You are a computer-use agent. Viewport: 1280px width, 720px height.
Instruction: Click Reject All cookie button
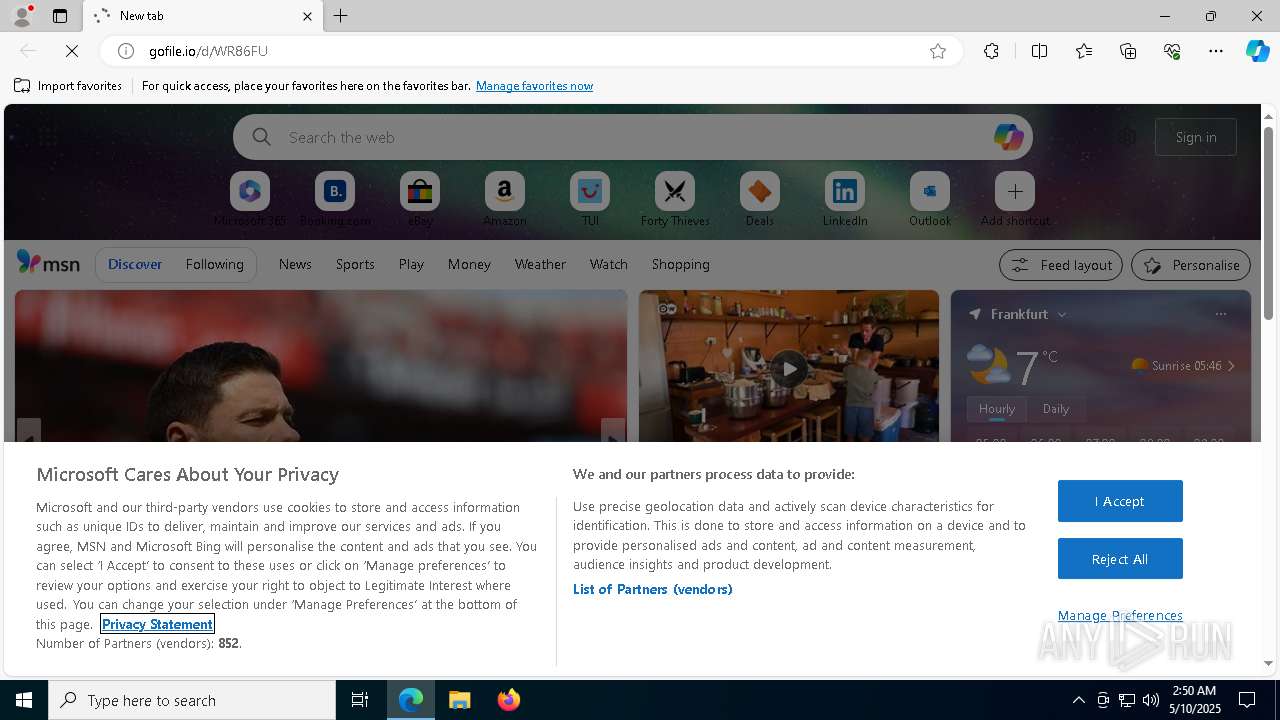click(1120, 559)
